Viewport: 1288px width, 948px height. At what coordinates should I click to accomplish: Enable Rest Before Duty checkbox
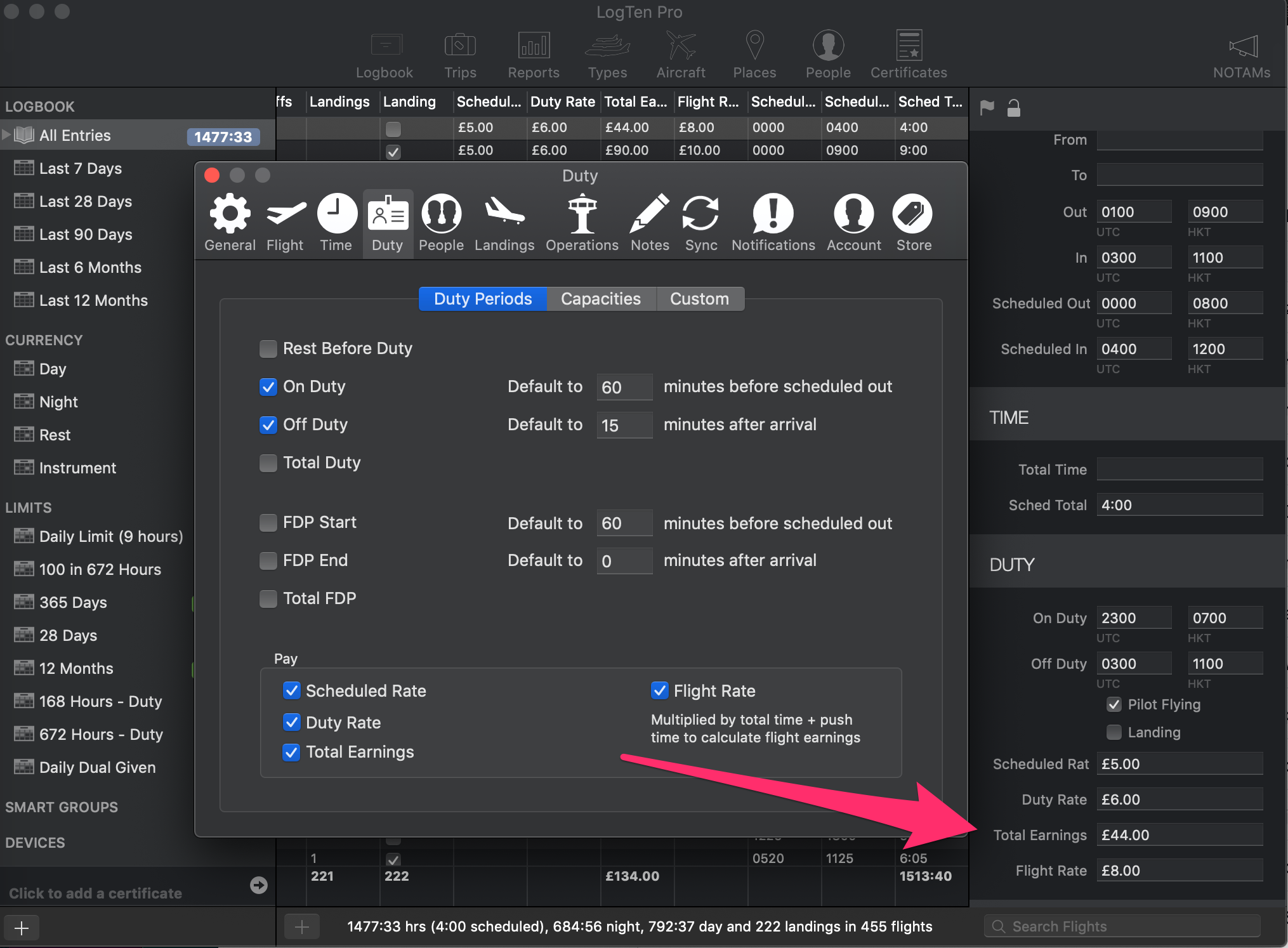tap(268, 349)
